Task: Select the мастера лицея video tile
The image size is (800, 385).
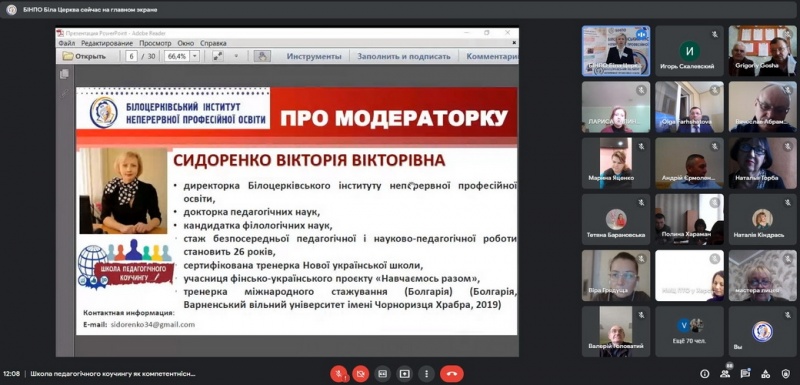Action: click(762, 275)
